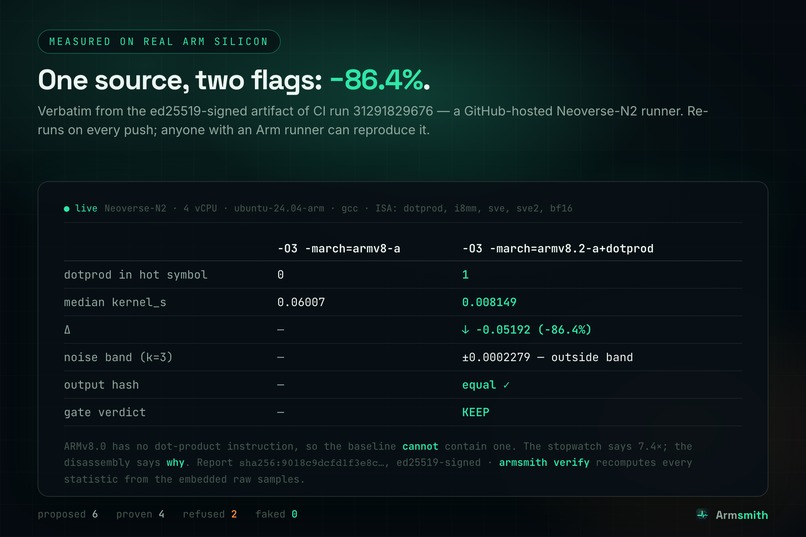
Task: Click the 'ISA: dotprod, i8mm, sve, sve2, bf16' text
Action: (474, 208)
